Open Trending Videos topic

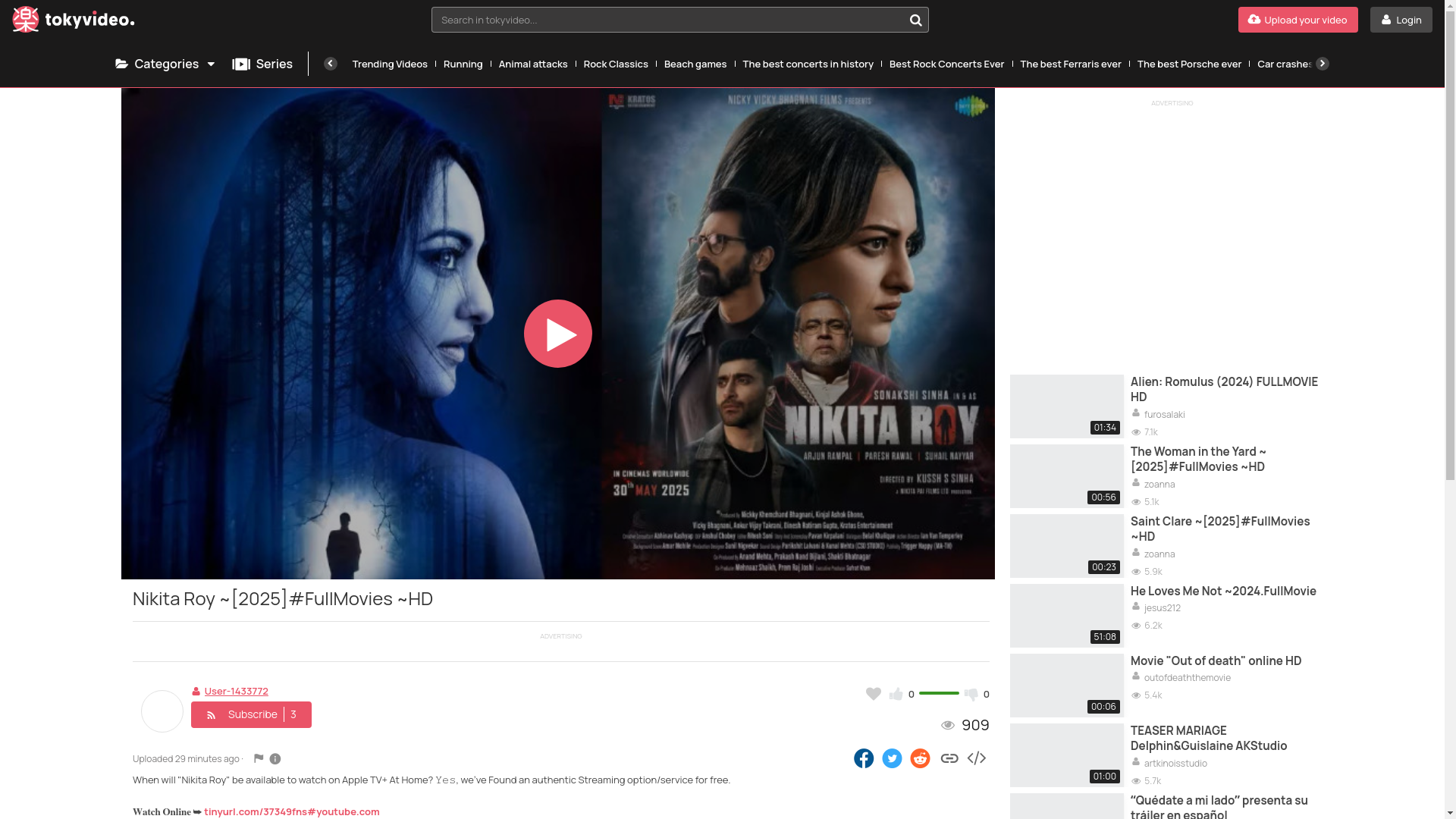coord(390,64)
